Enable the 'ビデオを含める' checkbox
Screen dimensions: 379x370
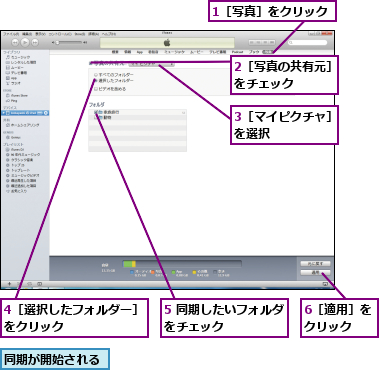point(96,89)
